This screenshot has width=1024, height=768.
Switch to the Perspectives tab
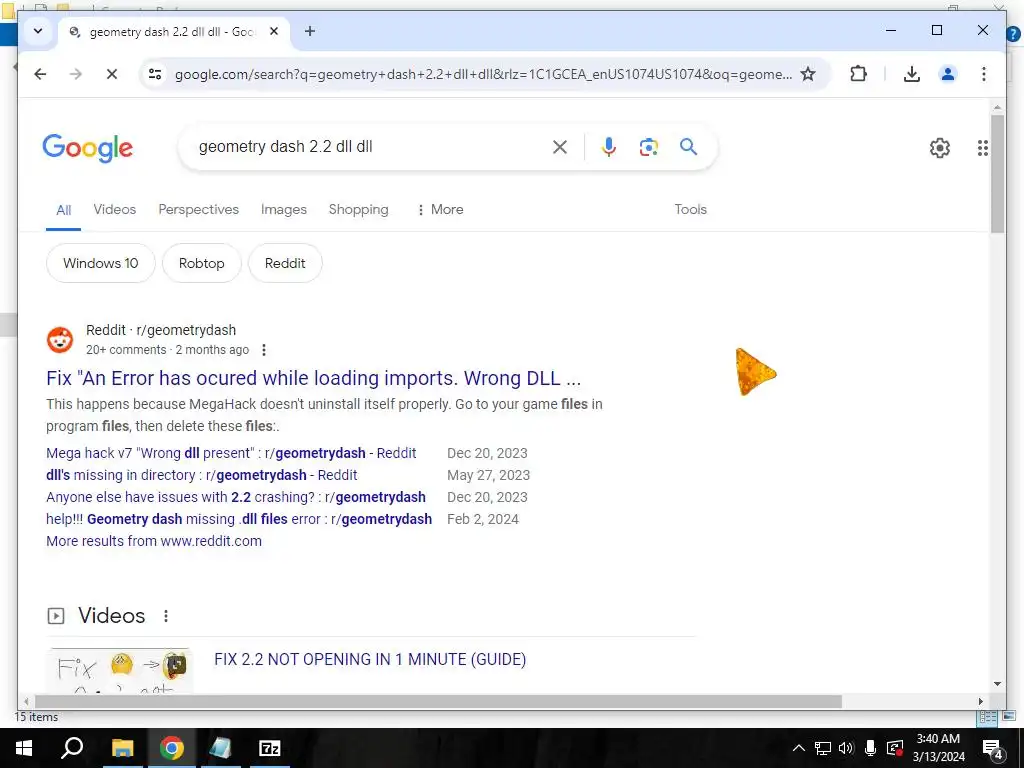tap(199, 210)
